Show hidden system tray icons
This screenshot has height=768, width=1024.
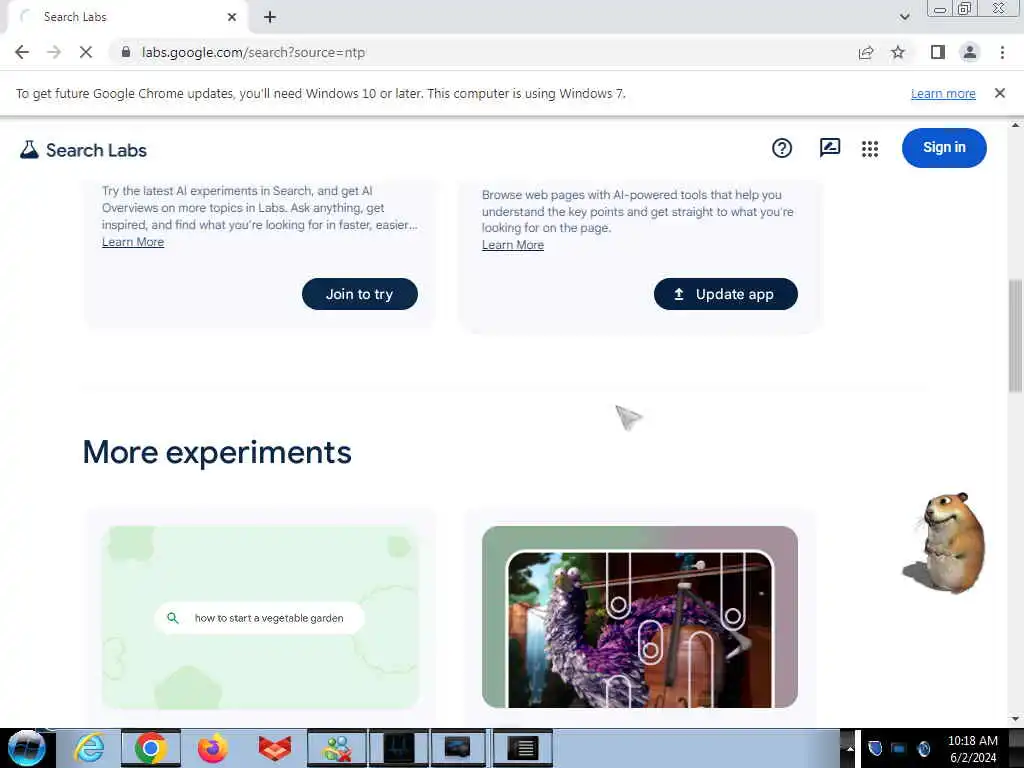(850, 748)
